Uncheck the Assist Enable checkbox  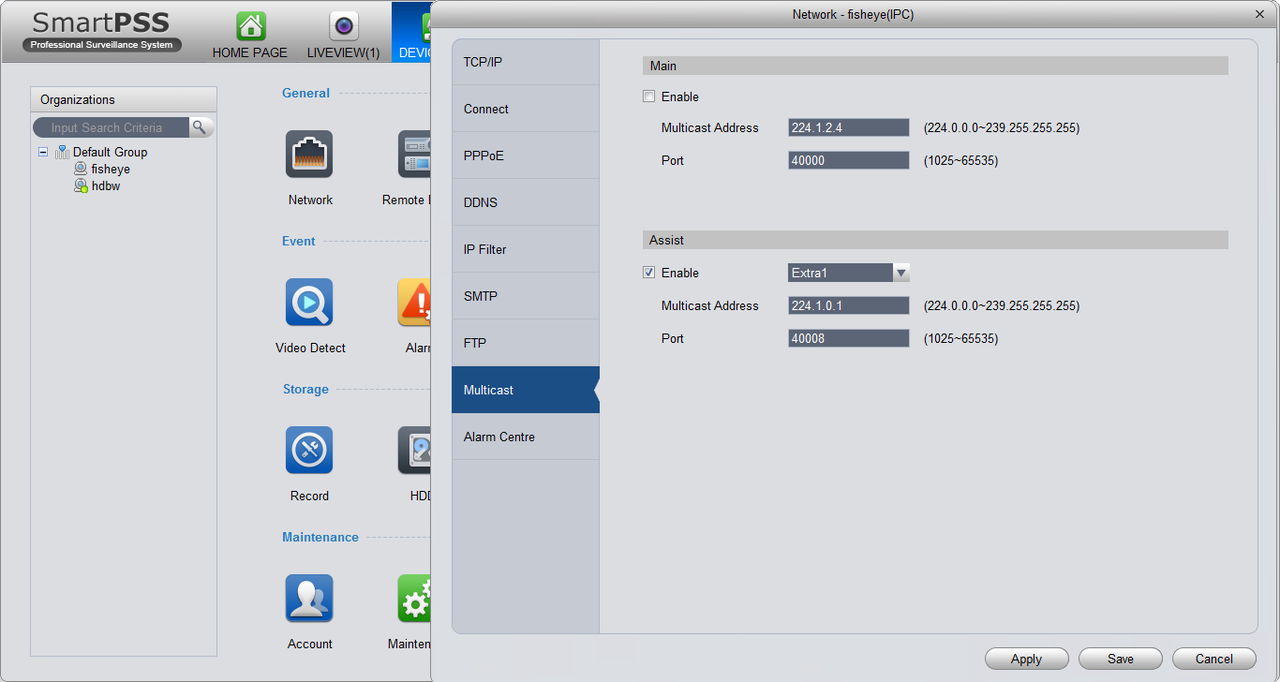click(x=649, y=273)
